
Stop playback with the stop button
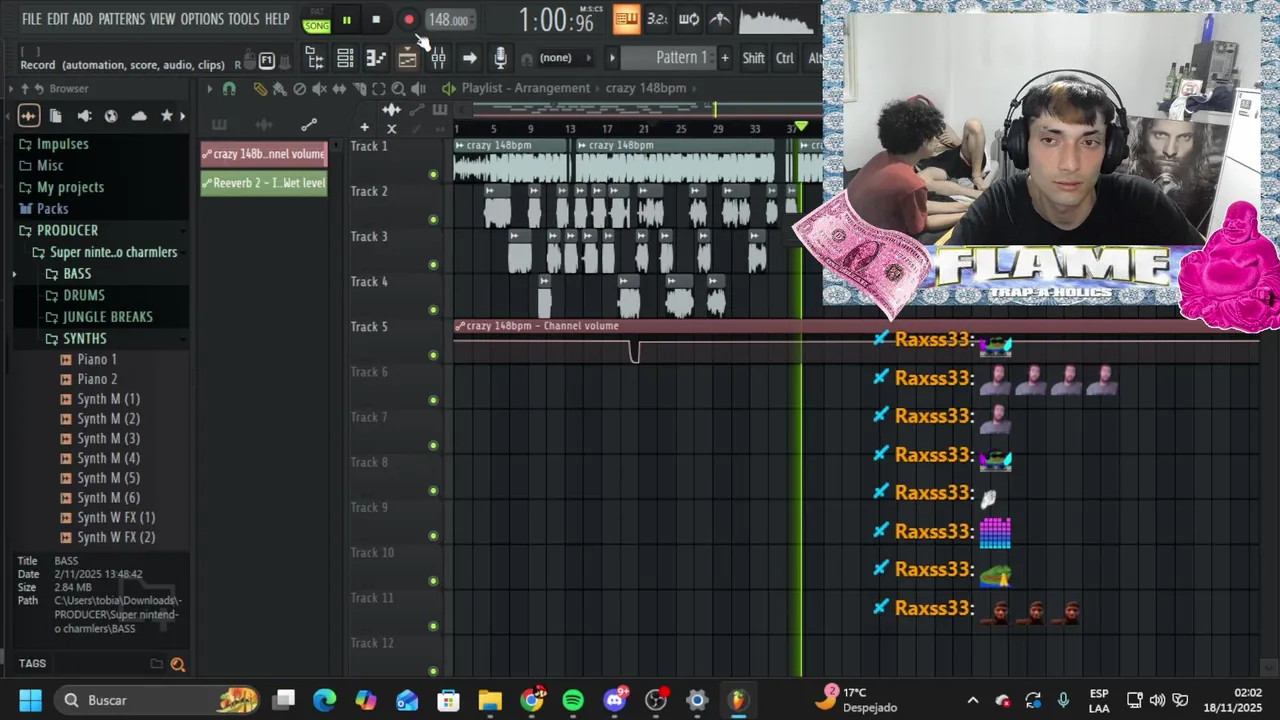(376, 20)
